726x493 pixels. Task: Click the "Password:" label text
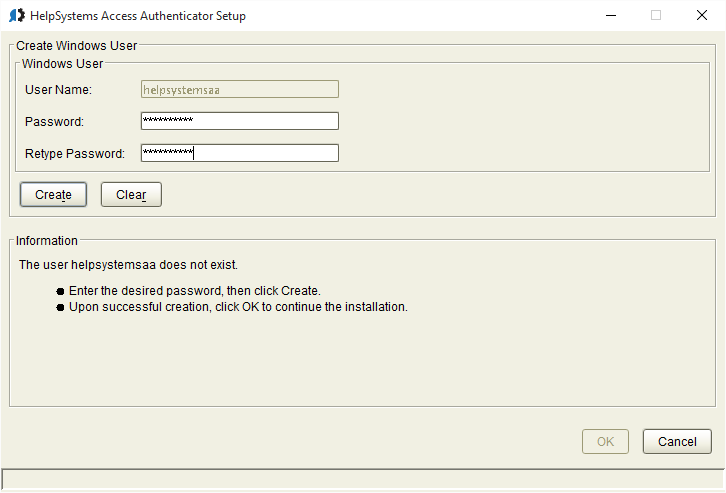[x=54, y=122]
